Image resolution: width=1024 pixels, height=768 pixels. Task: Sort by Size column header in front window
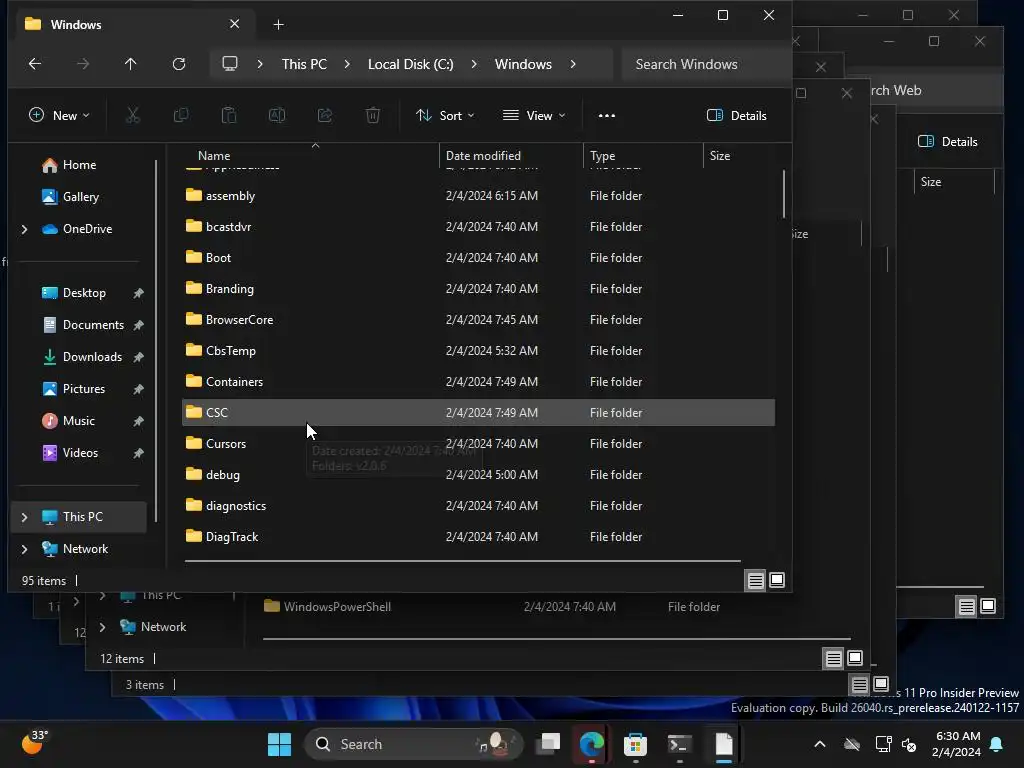(x=739, y=156)
